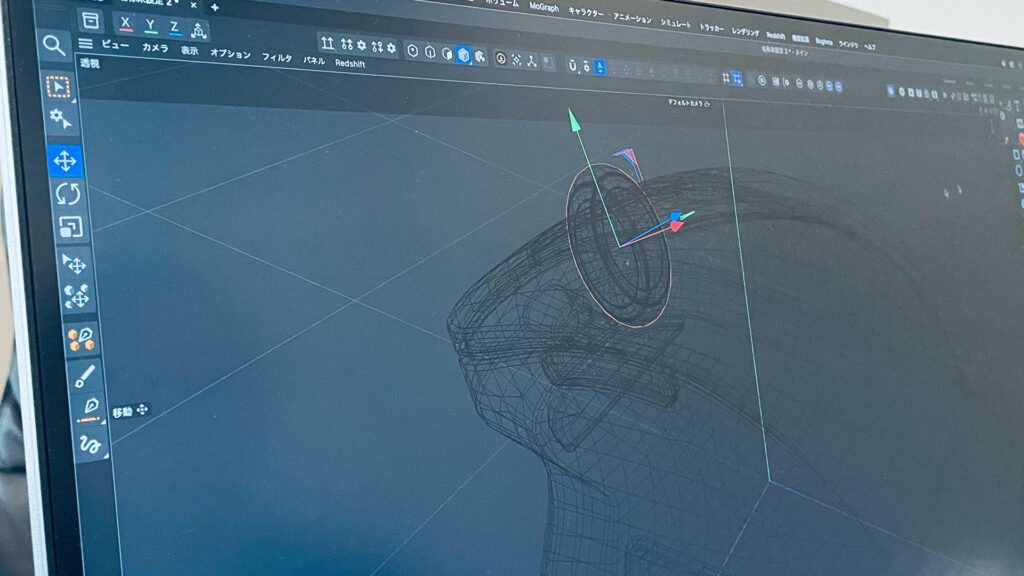Click the round orange-ring toolbar icon
This screenshot has height=576, width=1024.
pos(501,59)
